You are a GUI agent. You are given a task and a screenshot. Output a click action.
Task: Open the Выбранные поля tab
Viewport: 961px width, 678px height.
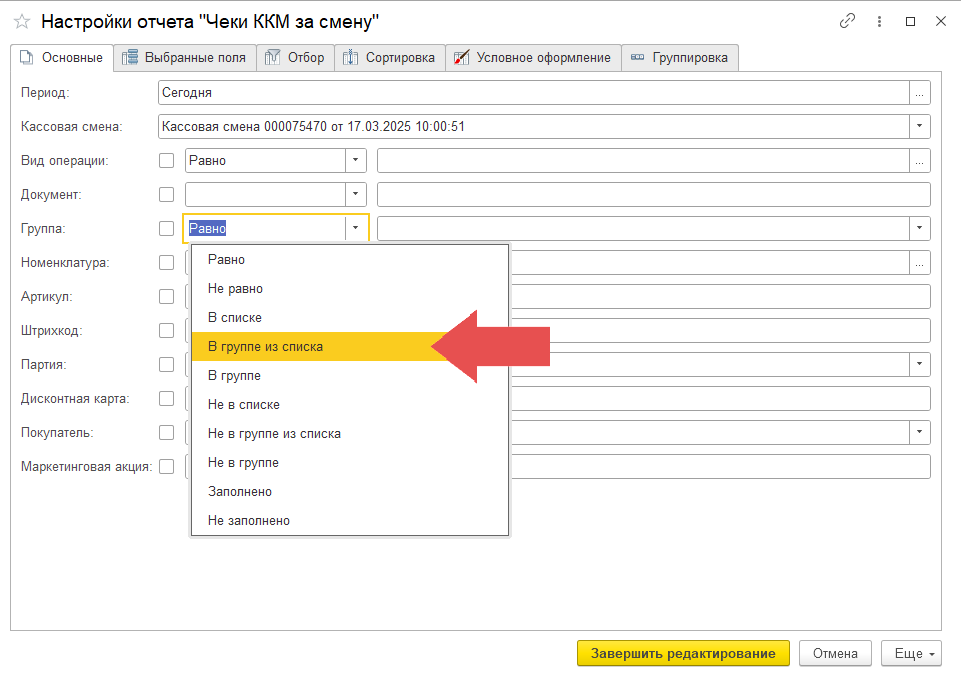[185, 58]
